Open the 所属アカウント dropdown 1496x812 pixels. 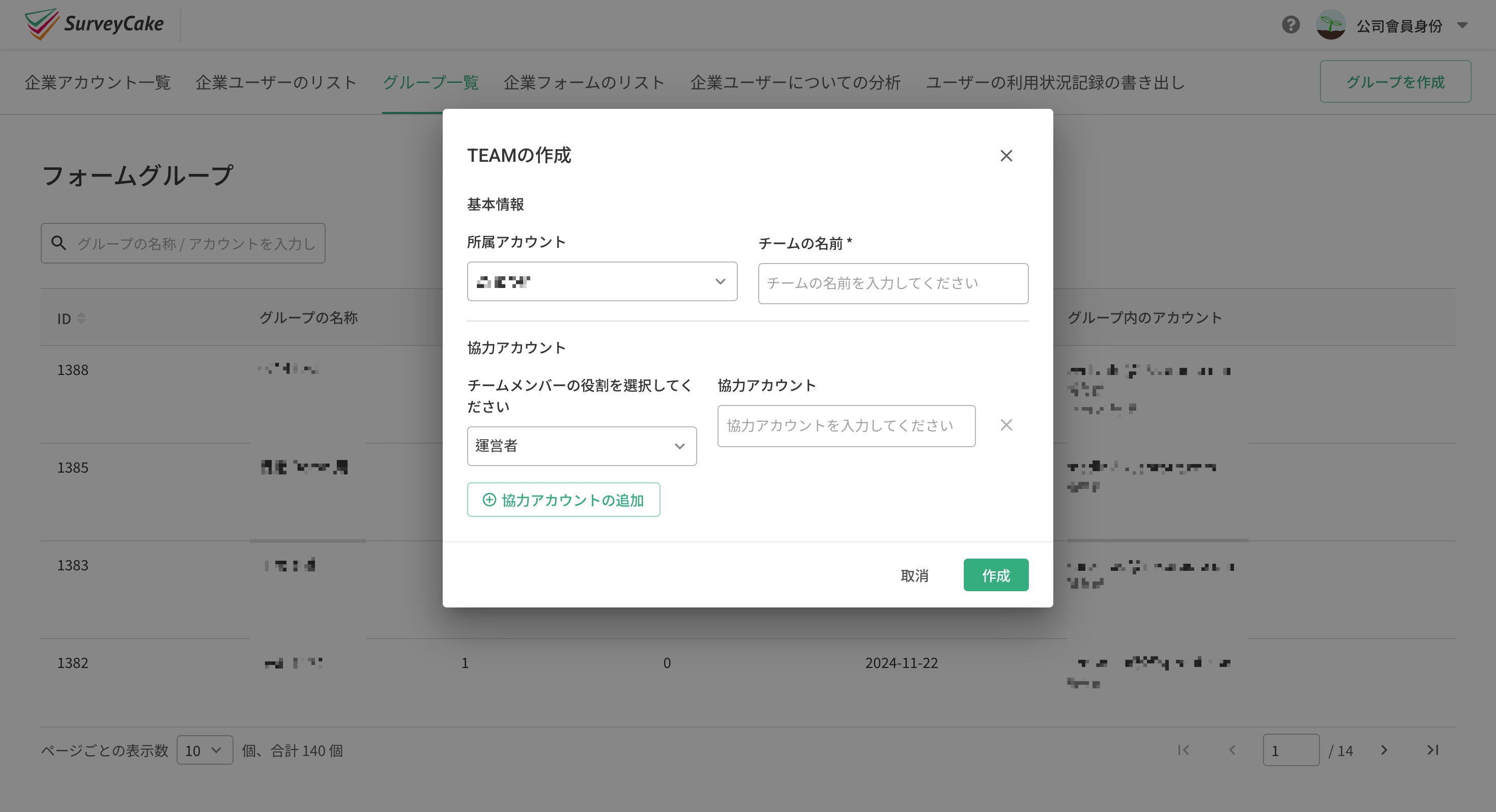[601, 282]
